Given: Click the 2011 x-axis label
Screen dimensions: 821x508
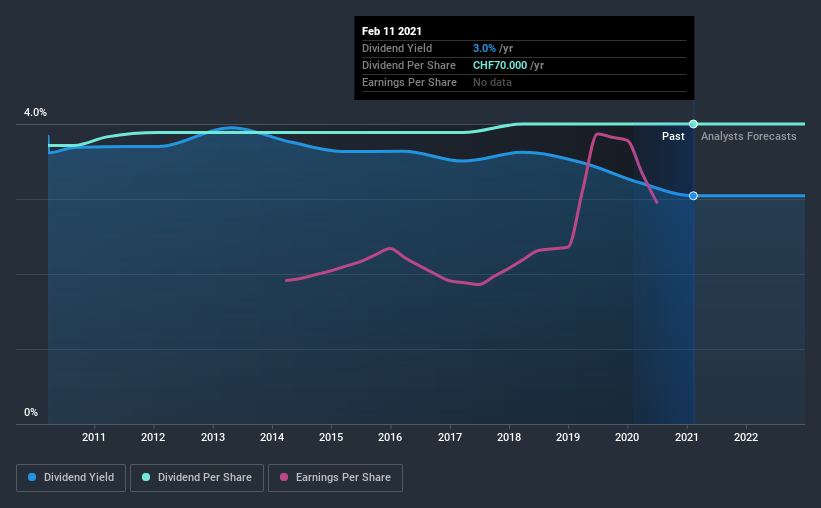Looking at the screenshot, I should coord(94,437).
